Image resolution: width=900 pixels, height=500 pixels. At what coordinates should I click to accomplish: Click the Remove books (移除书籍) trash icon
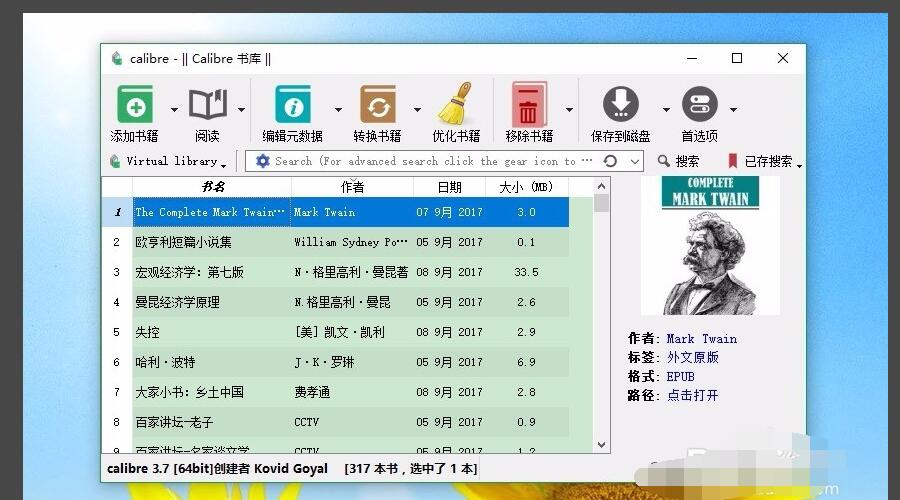tap(529, 104)
